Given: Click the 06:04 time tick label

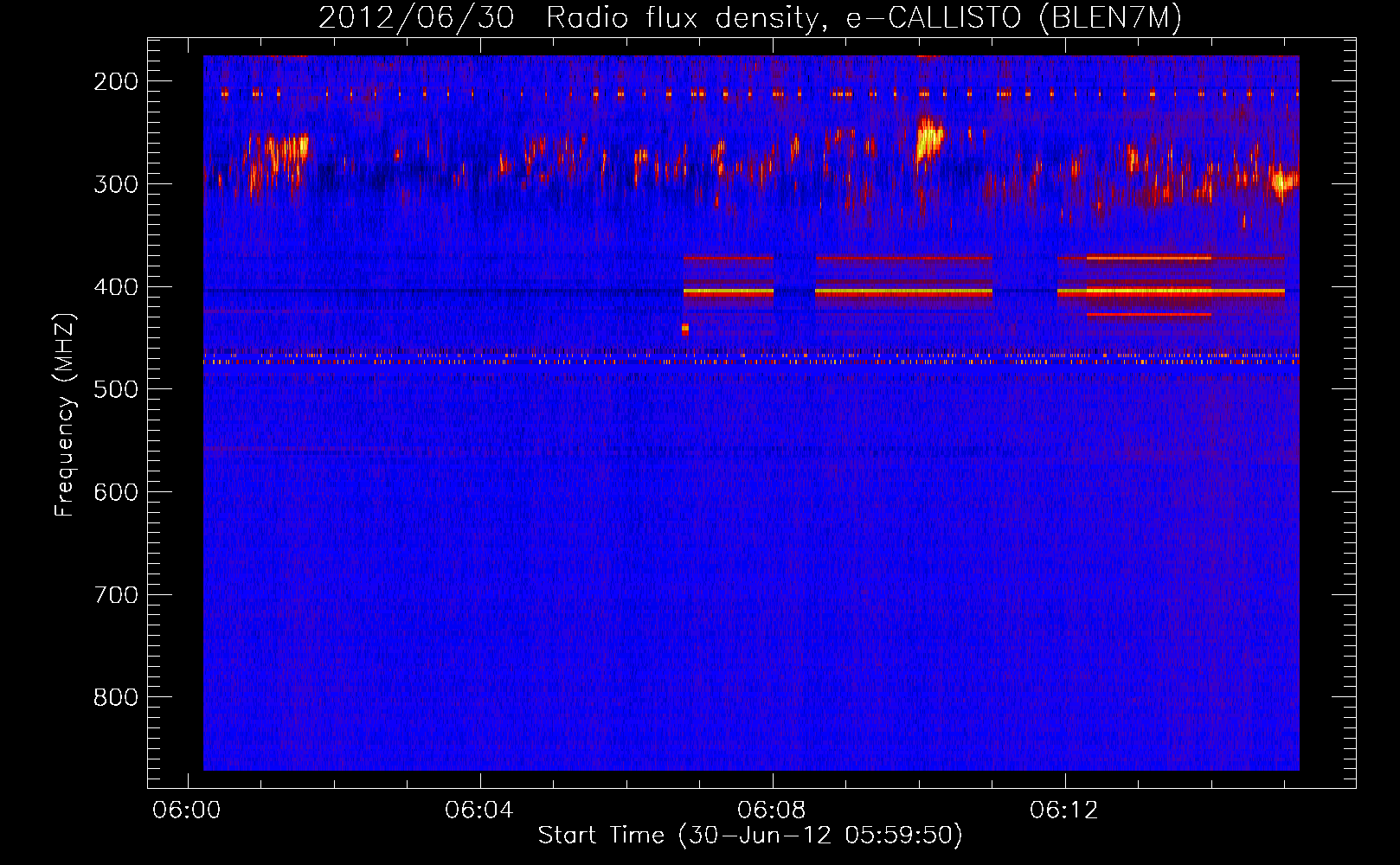Looking at the screenshot, I should pyautogui.click(x=479, y=811).
